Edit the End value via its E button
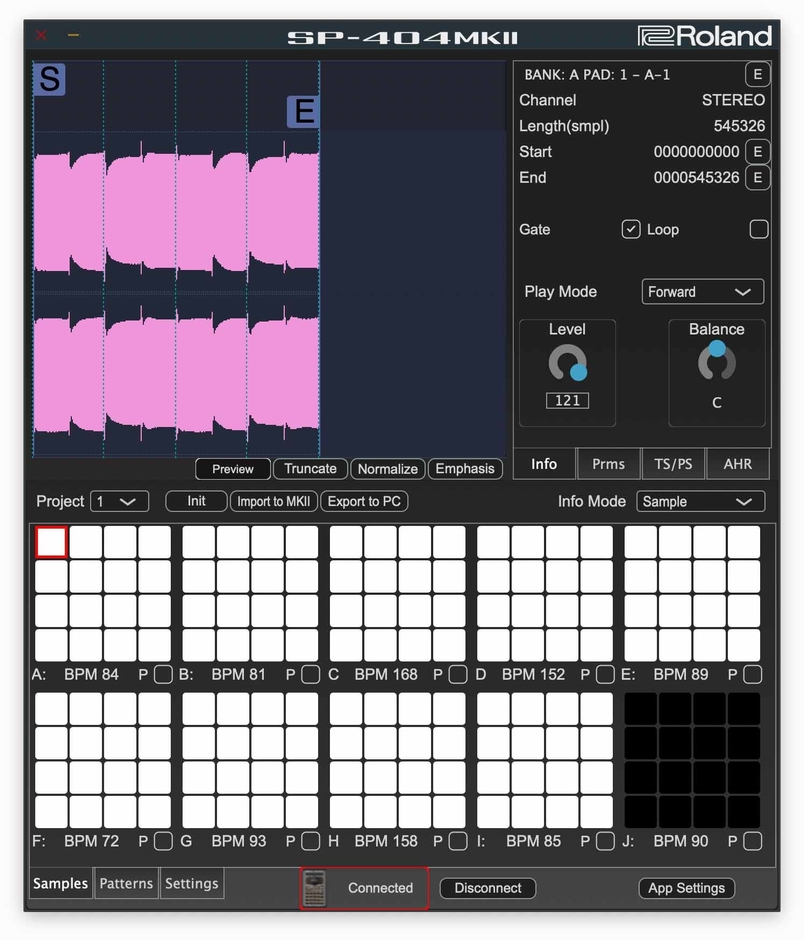 (x=757, y=177)
